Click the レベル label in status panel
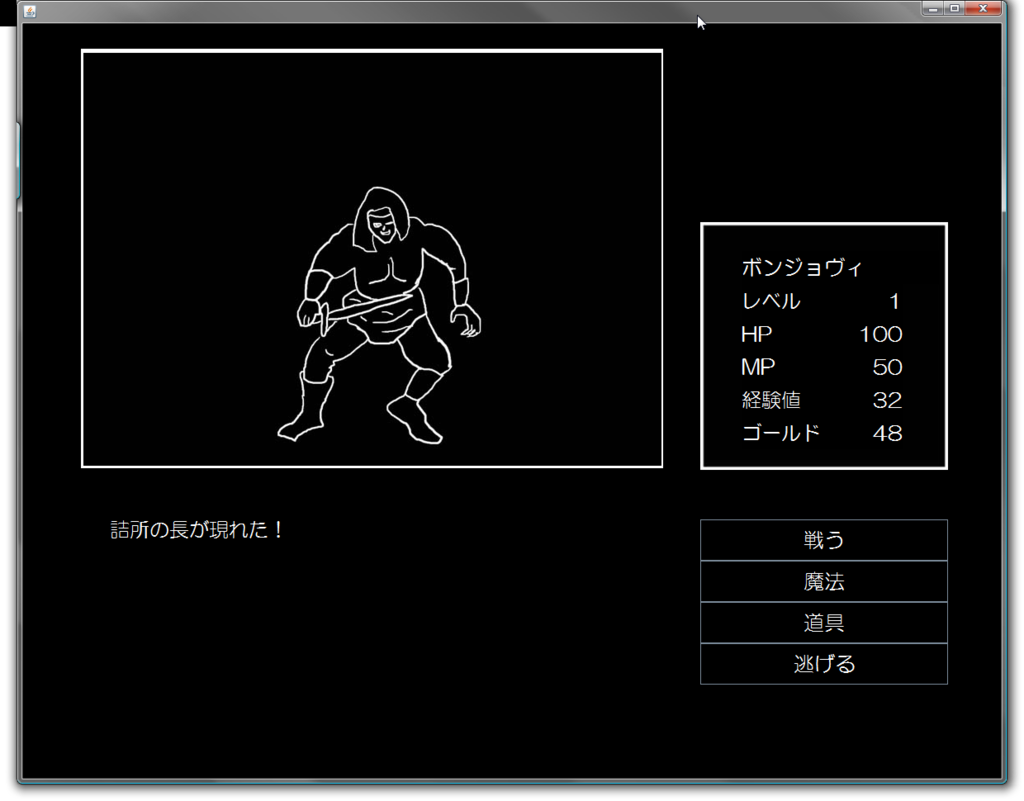Viewport: 1024px width, 801px height. pyautogui.click(x=771, y=301)
